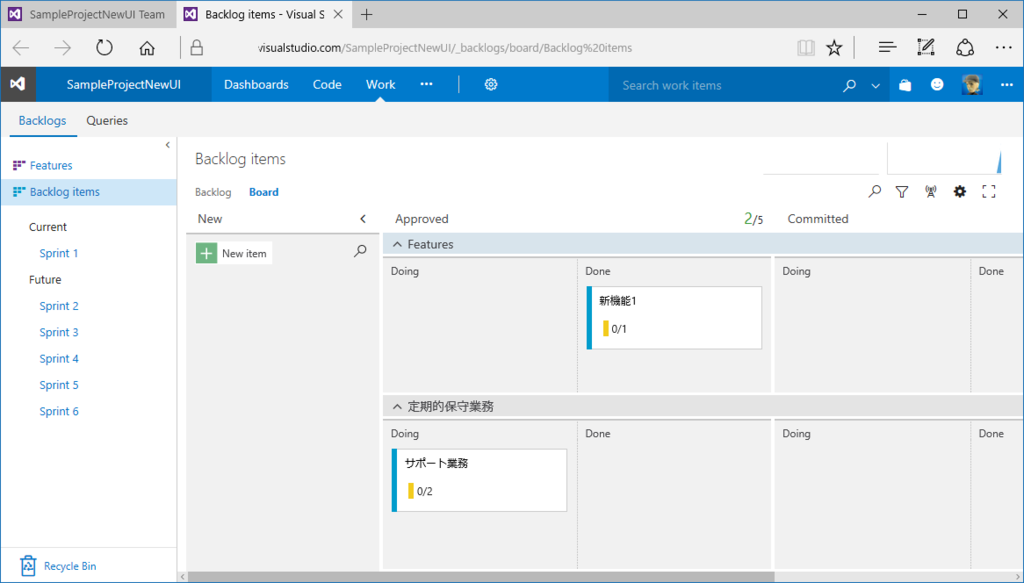Click the Search work items field
The height and width of the screenshot is (583, 1024).
[x=725, y=85]
